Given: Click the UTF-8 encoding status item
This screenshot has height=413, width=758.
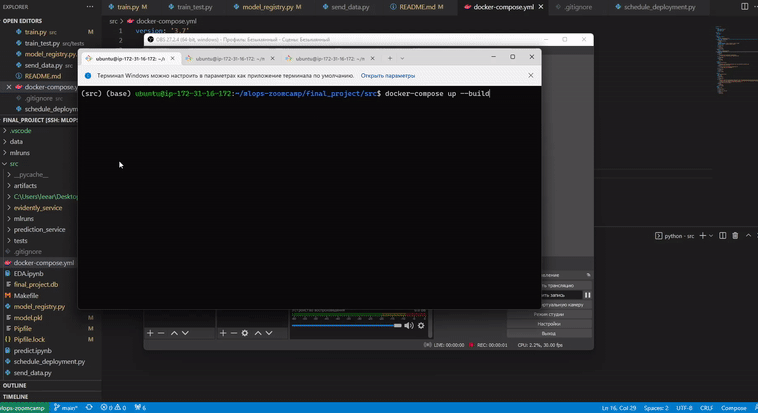Looking at the screenshot, I should point(684,408).
